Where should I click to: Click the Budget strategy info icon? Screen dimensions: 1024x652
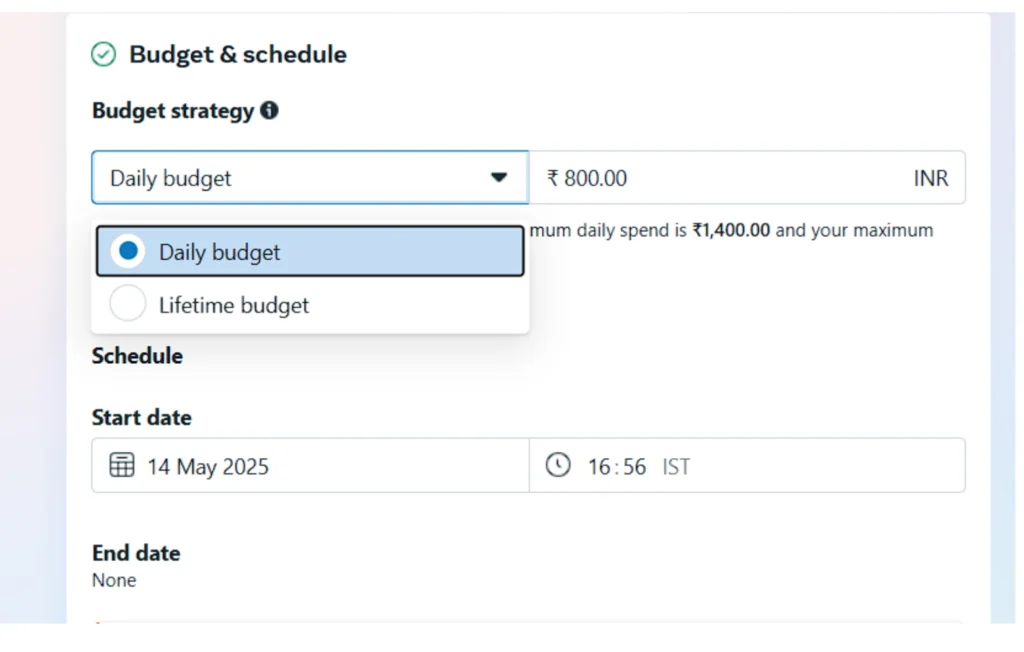pyautogui.click(x=269, y=110)
